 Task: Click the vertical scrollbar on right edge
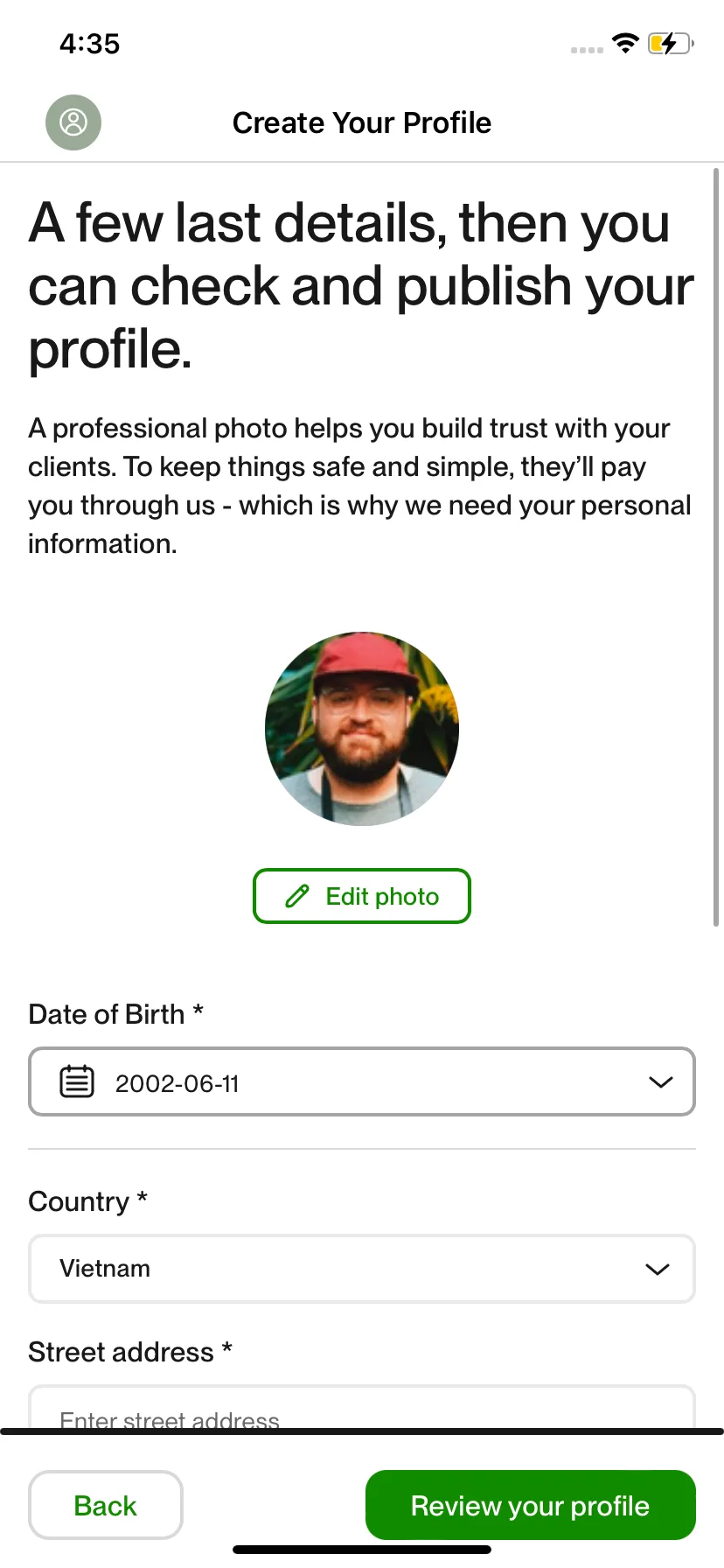tap(716, 547)
